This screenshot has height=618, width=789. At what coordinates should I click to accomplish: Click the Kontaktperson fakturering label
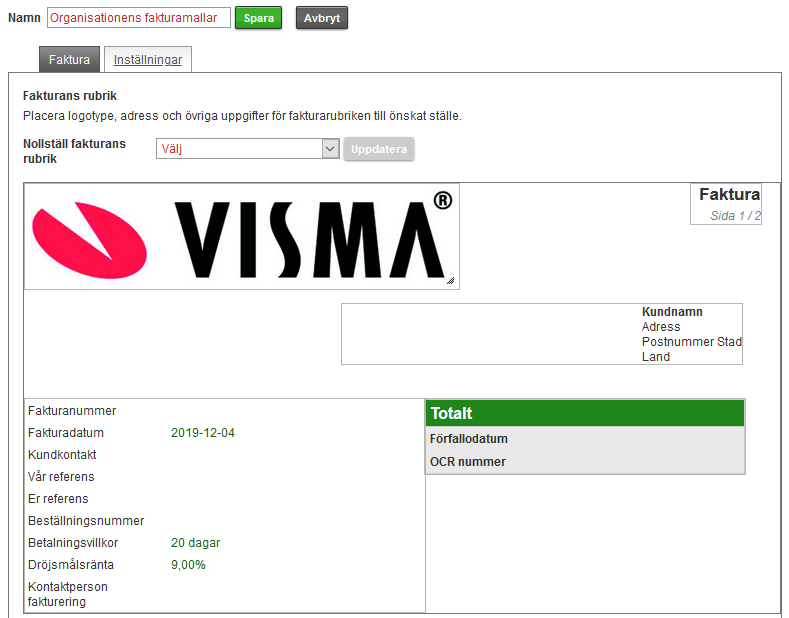pyautogui.click(x=68, y=594)
